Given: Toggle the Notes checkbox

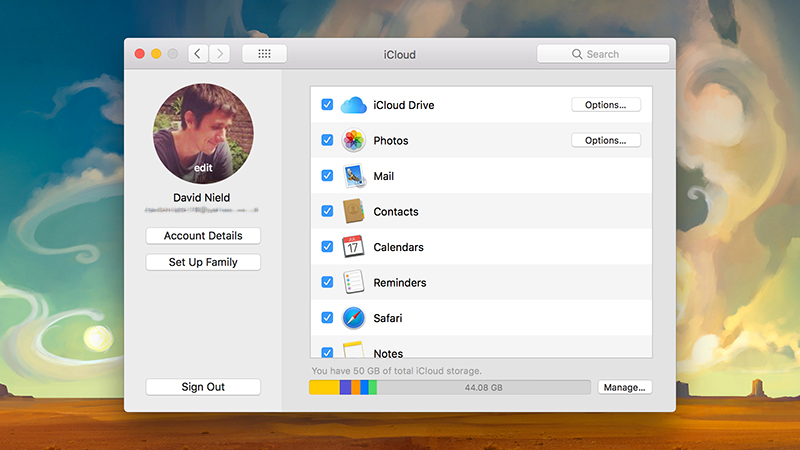Looking at the screenshot, I should pos(327,352).
